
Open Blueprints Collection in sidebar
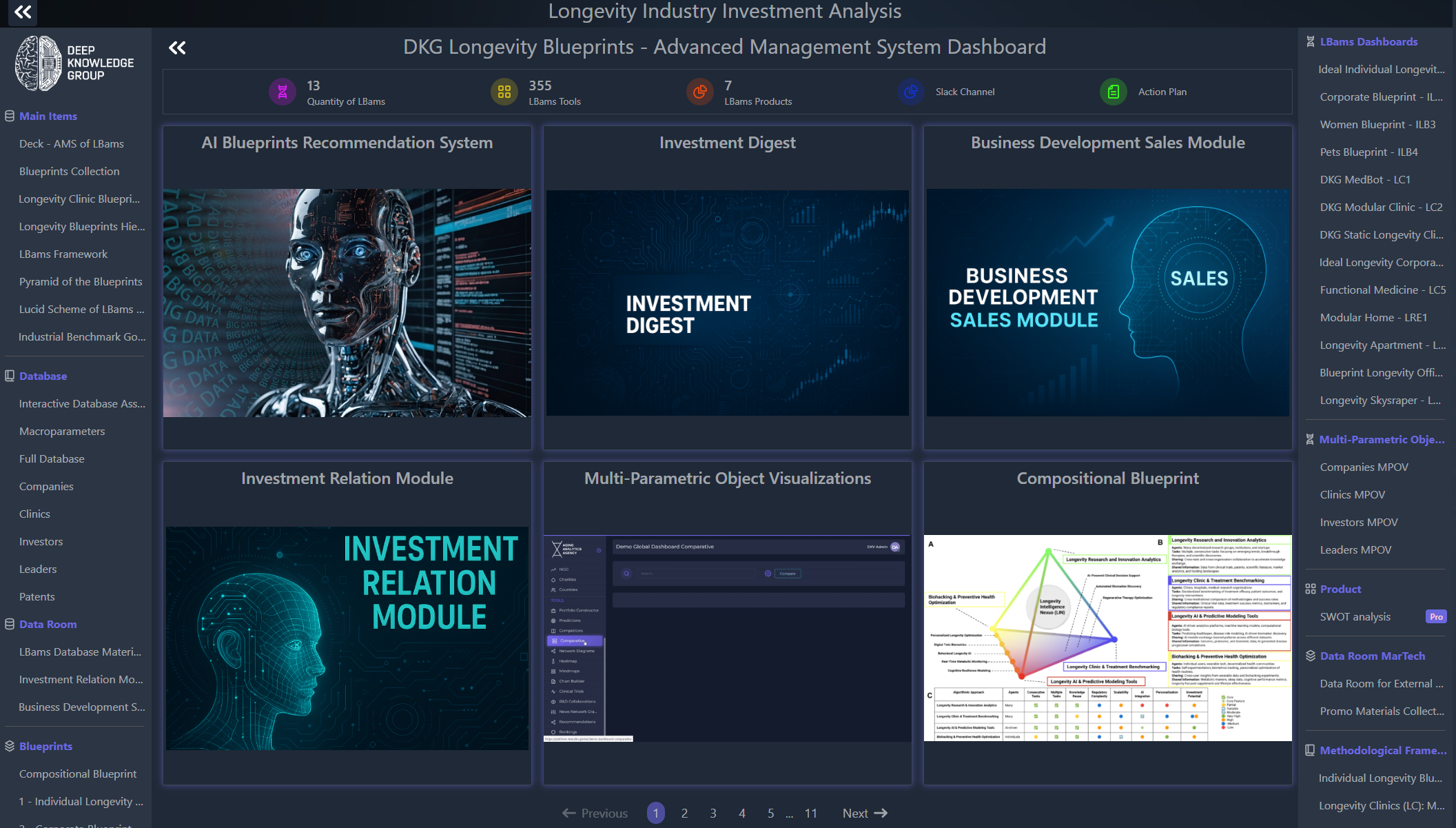pyautogui.click(x=69, y=171)
